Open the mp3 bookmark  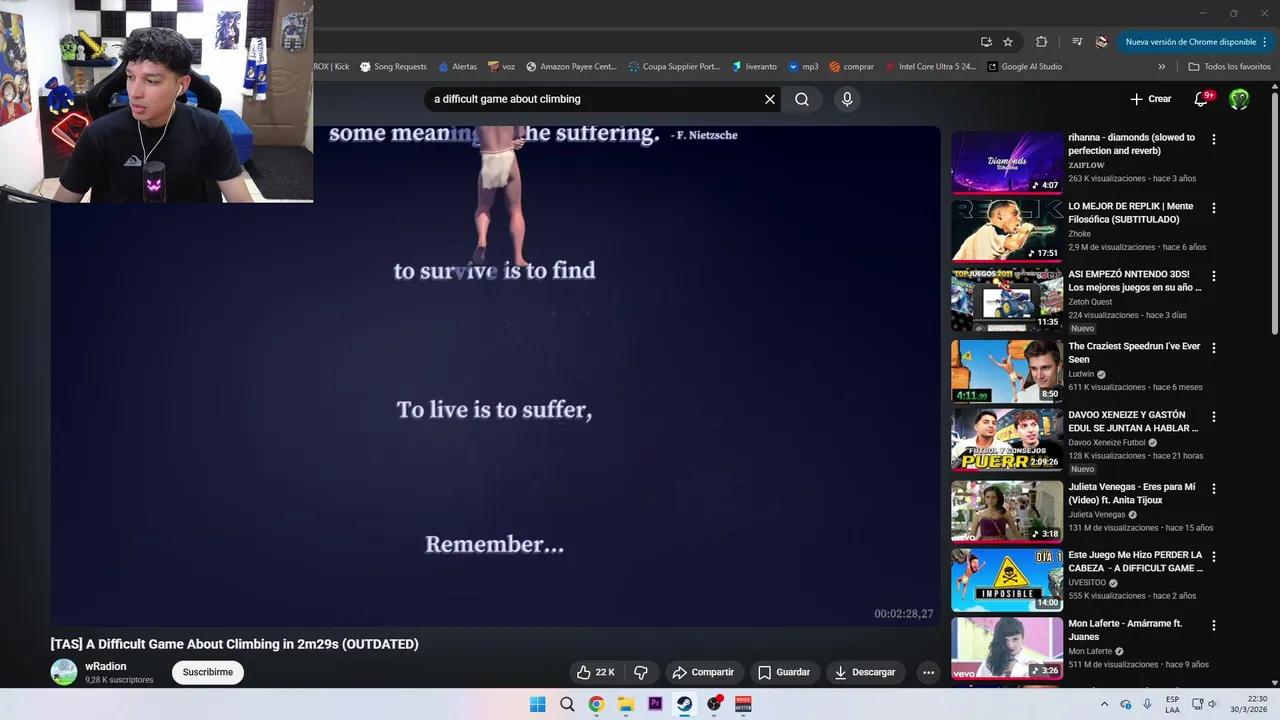(803, 67)
